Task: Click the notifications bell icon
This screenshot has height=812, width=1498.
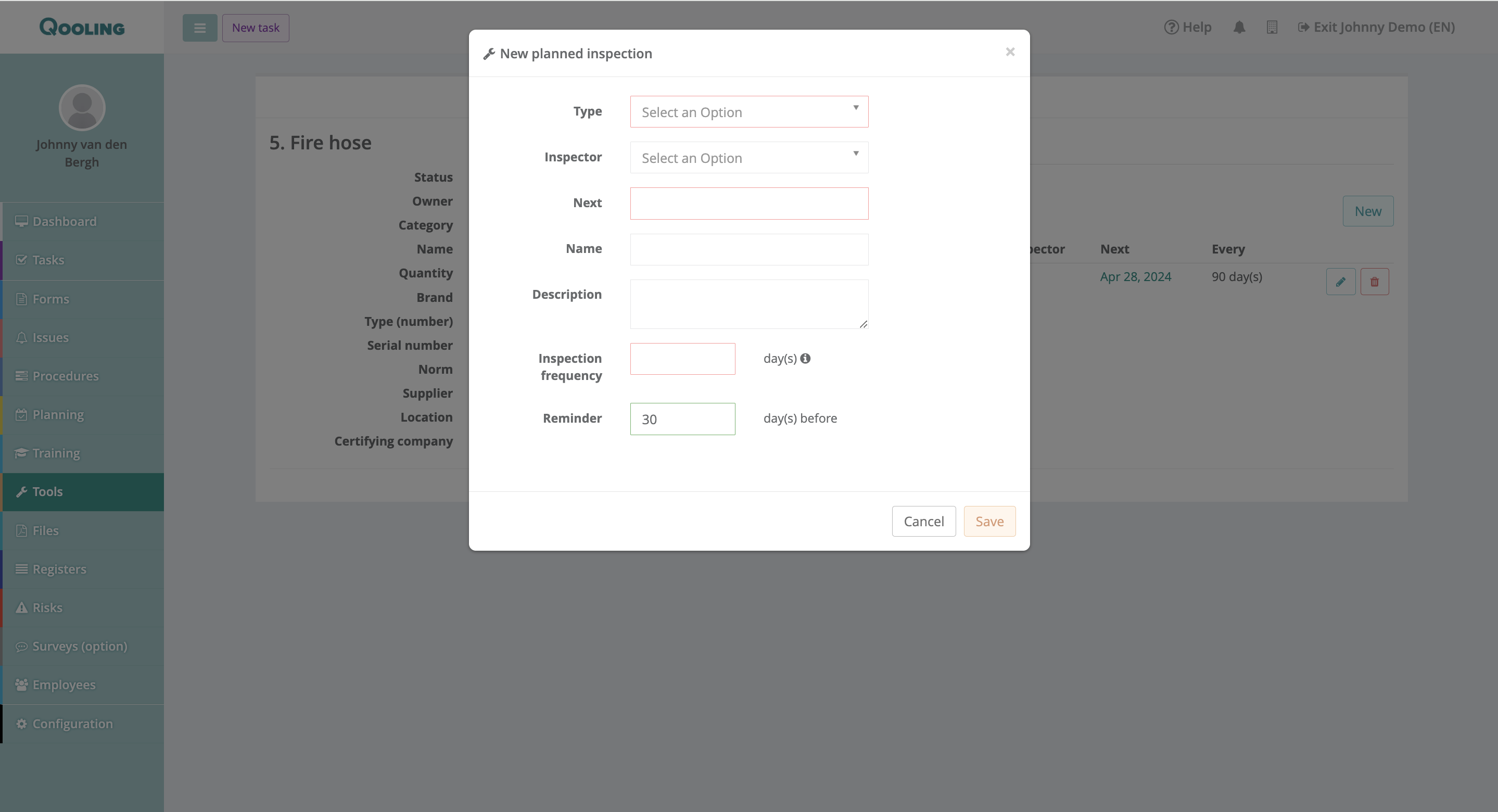Action: (x=1239, y=28)
